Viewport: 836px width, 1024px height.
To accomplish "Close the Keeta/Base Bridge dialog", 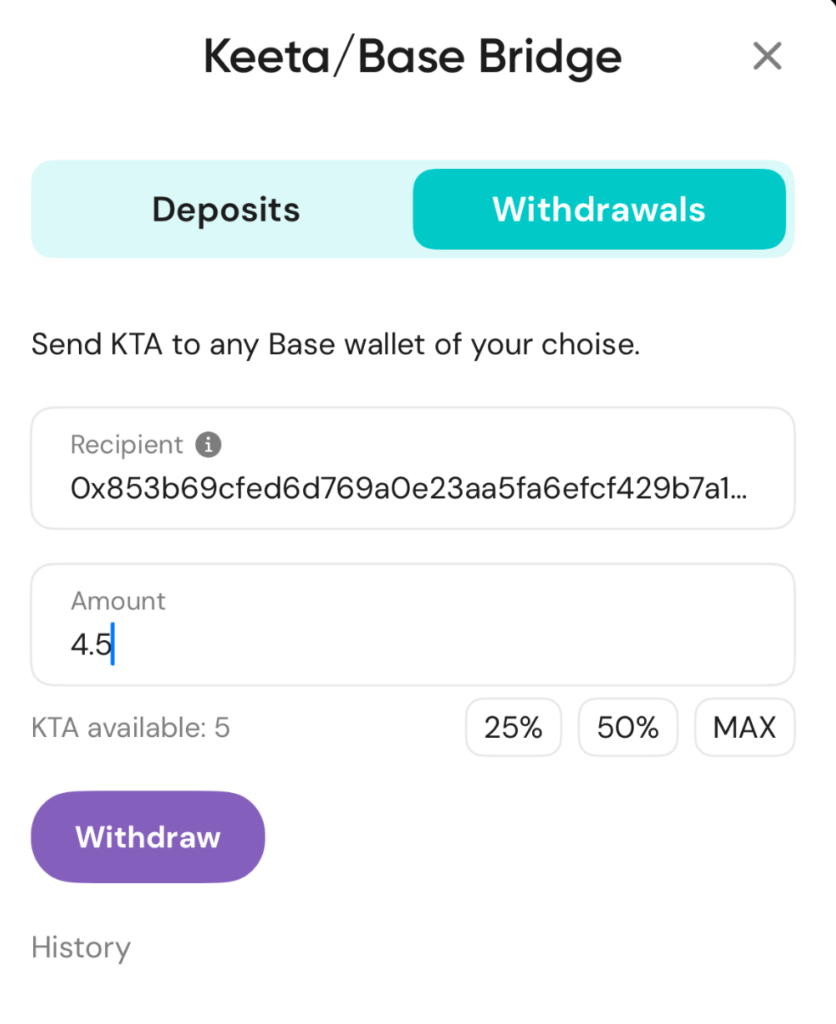I will 767,57.
